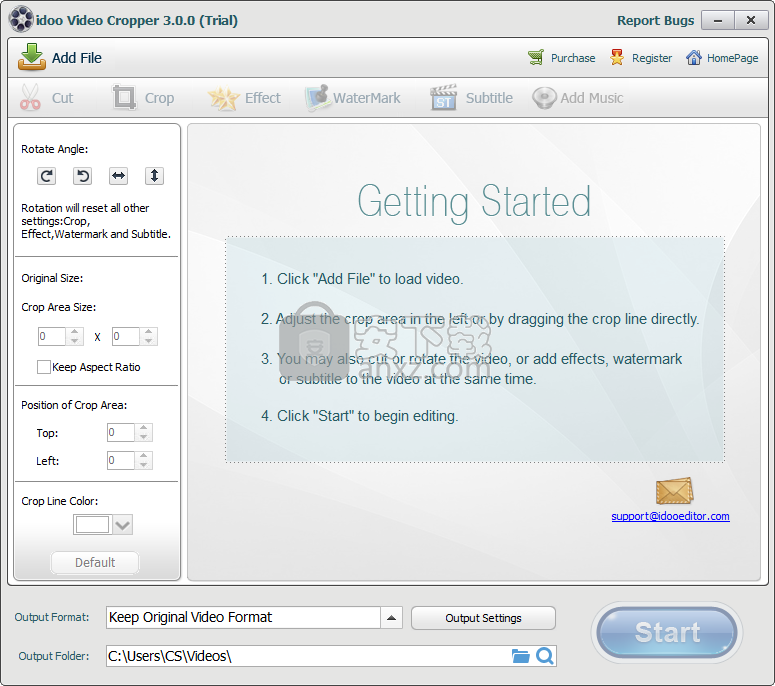Switch to the Cut tab label

click(x=63, y=98)
